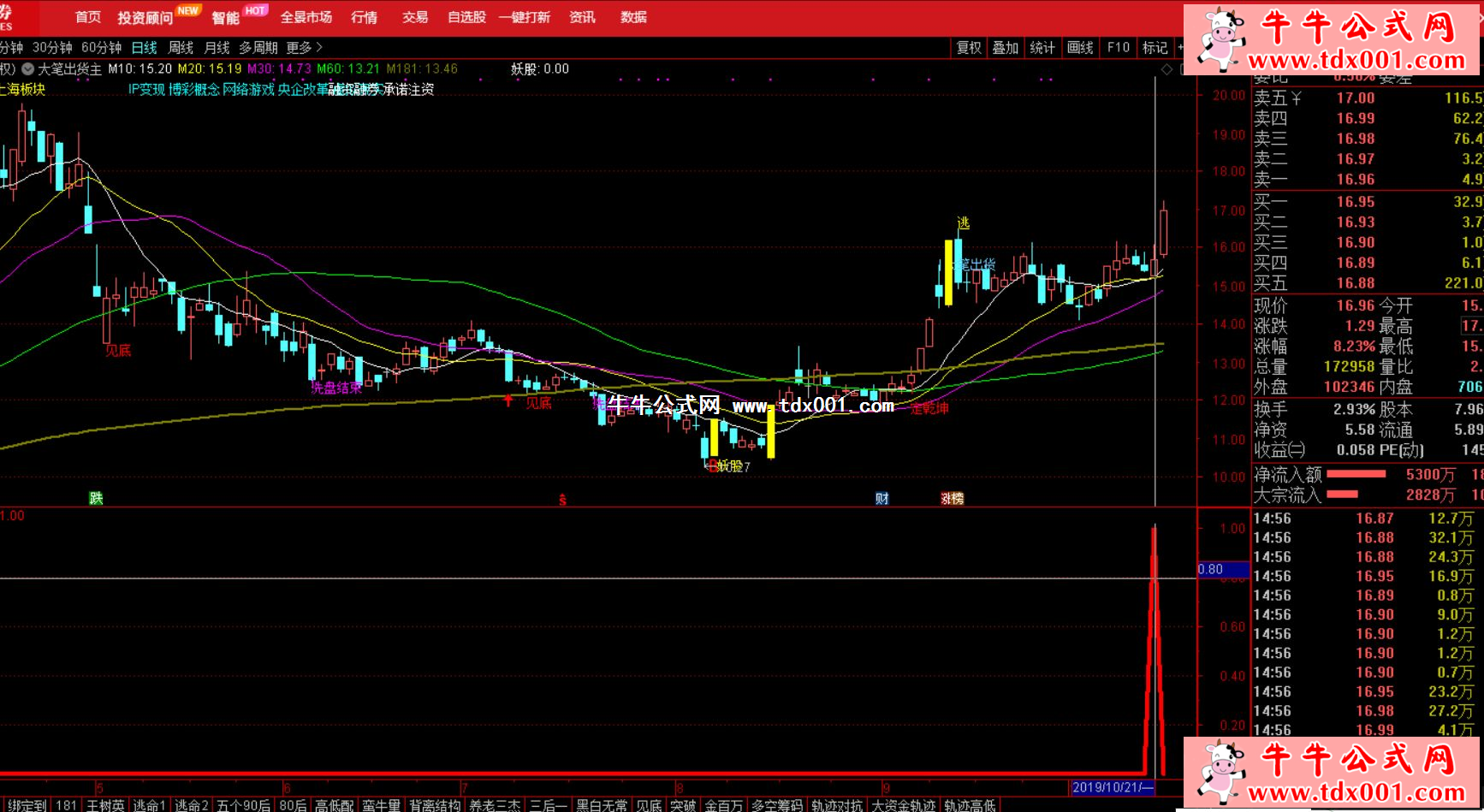
Task: Select the 王树英 indicator tab
Action: point(105,805)
